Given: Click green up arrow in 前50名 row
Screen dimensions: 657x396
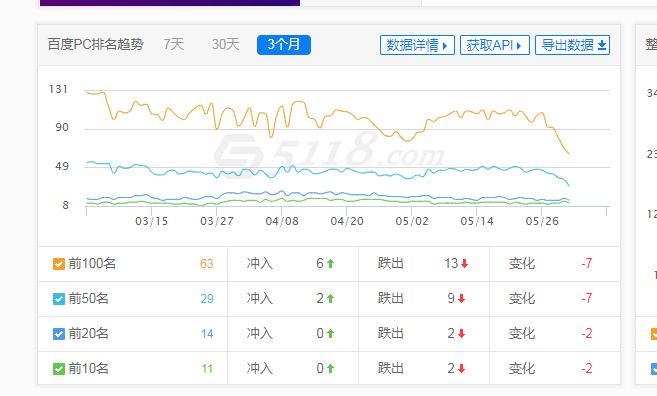Looking at the screenshot, I should tap(330, 299).
